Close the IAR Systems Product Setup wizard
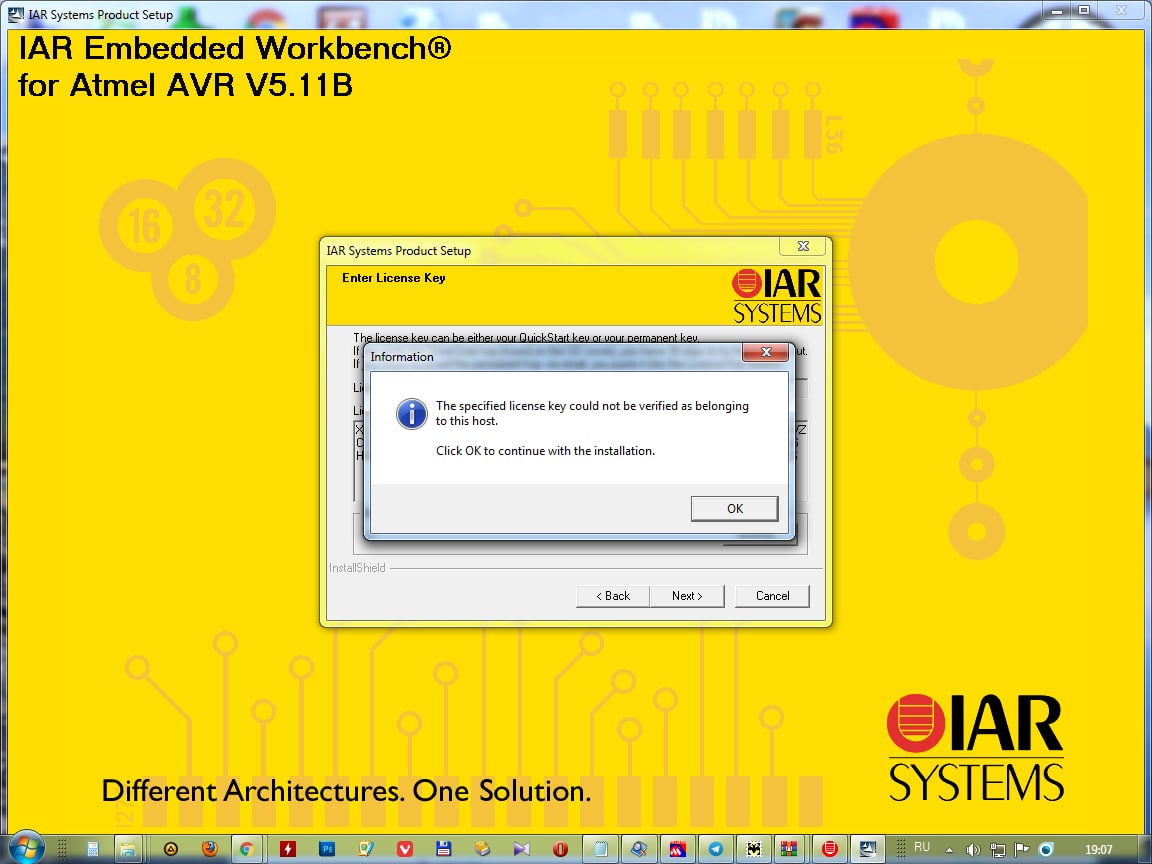The width and height of the screenshot is (1152, 864). tap(803, 246)
